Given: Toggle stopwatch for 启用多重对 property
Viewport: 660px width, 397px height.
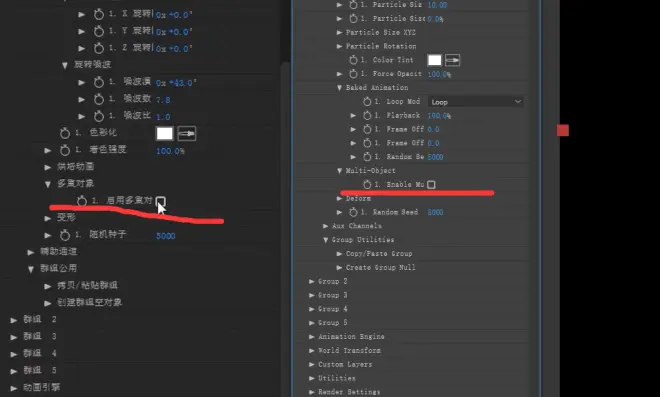Looking at the screenshot, I should pos(82,201).
